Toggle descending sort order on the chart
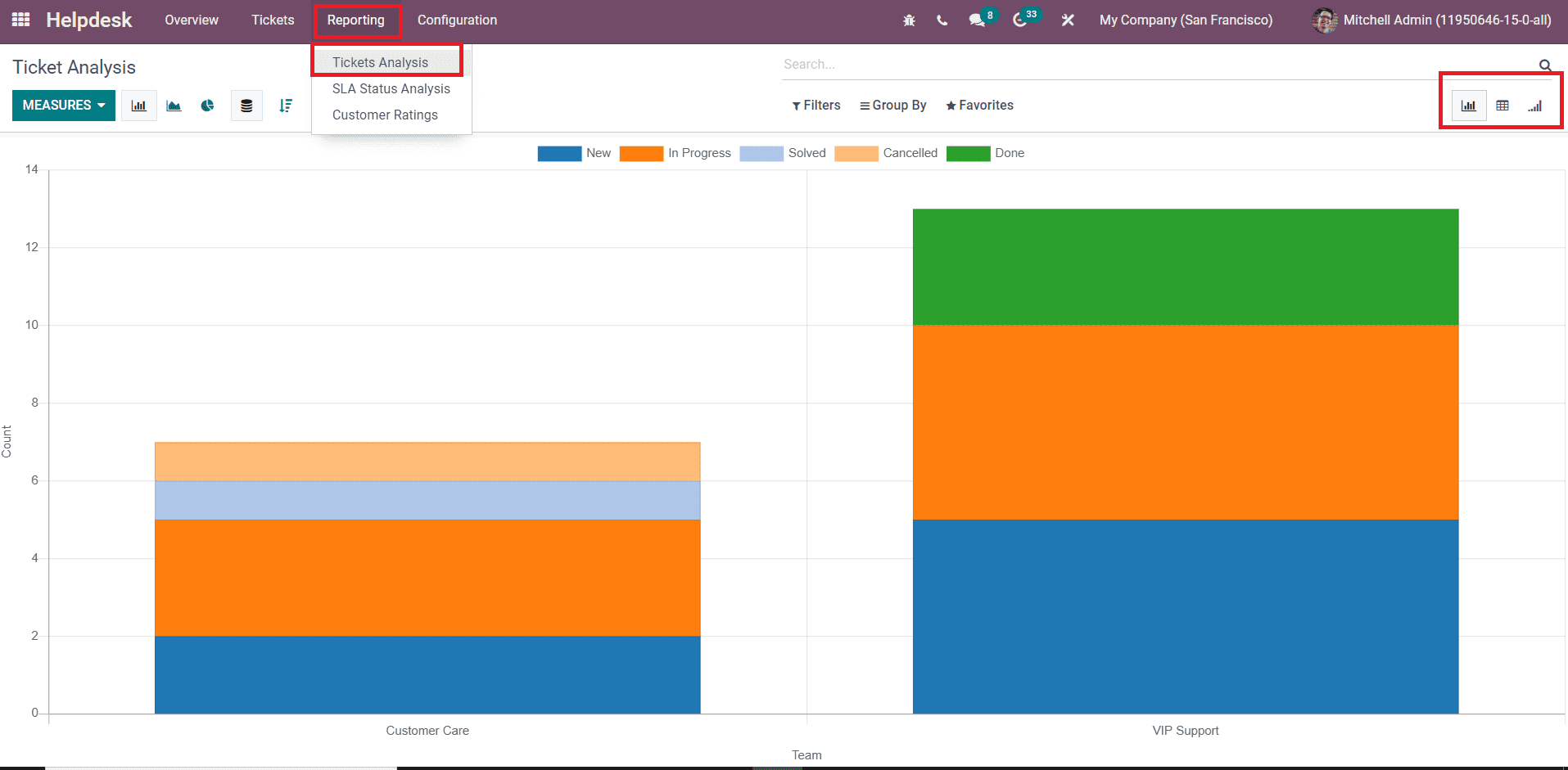1568x770 pixels. coord(285,105)
